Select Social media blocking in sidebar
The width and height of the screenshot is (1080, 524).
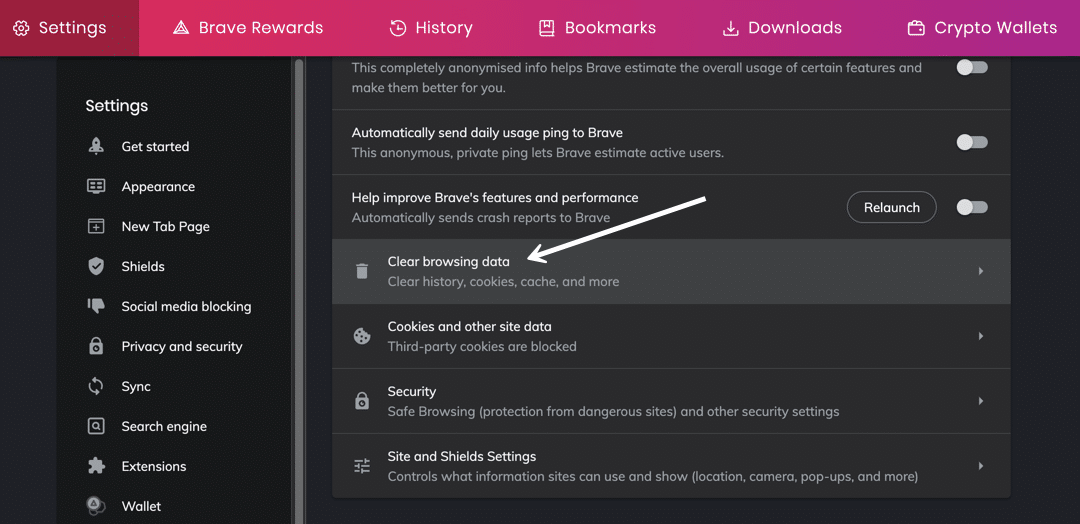click(x=186, y=306)
